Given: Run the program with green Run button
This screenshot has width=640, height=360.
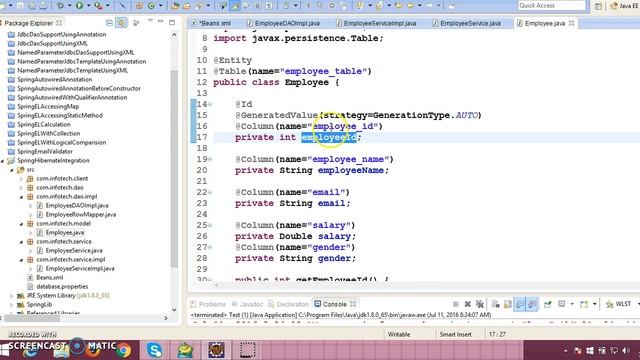Looking at the screenshot, I should coord(79,6).
